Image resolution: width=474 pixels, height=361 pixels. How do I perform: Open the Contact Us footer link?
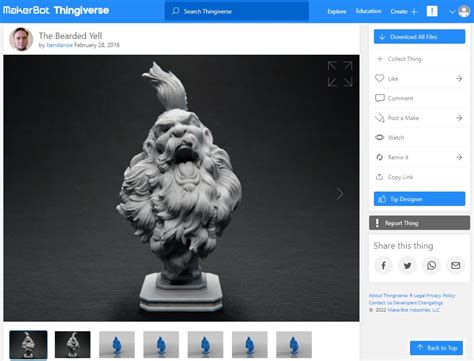tap(380, 303)
